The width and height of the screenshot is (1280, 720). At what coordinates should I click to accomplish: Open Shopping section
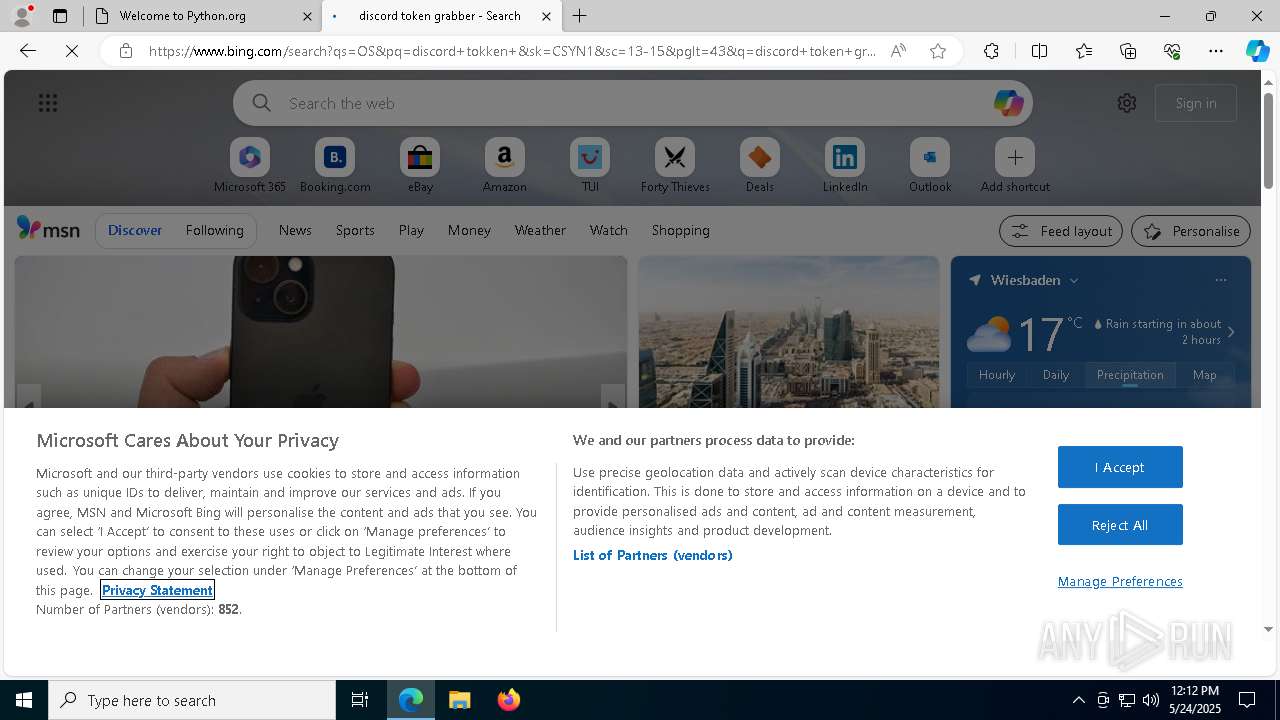coord(681,230)
